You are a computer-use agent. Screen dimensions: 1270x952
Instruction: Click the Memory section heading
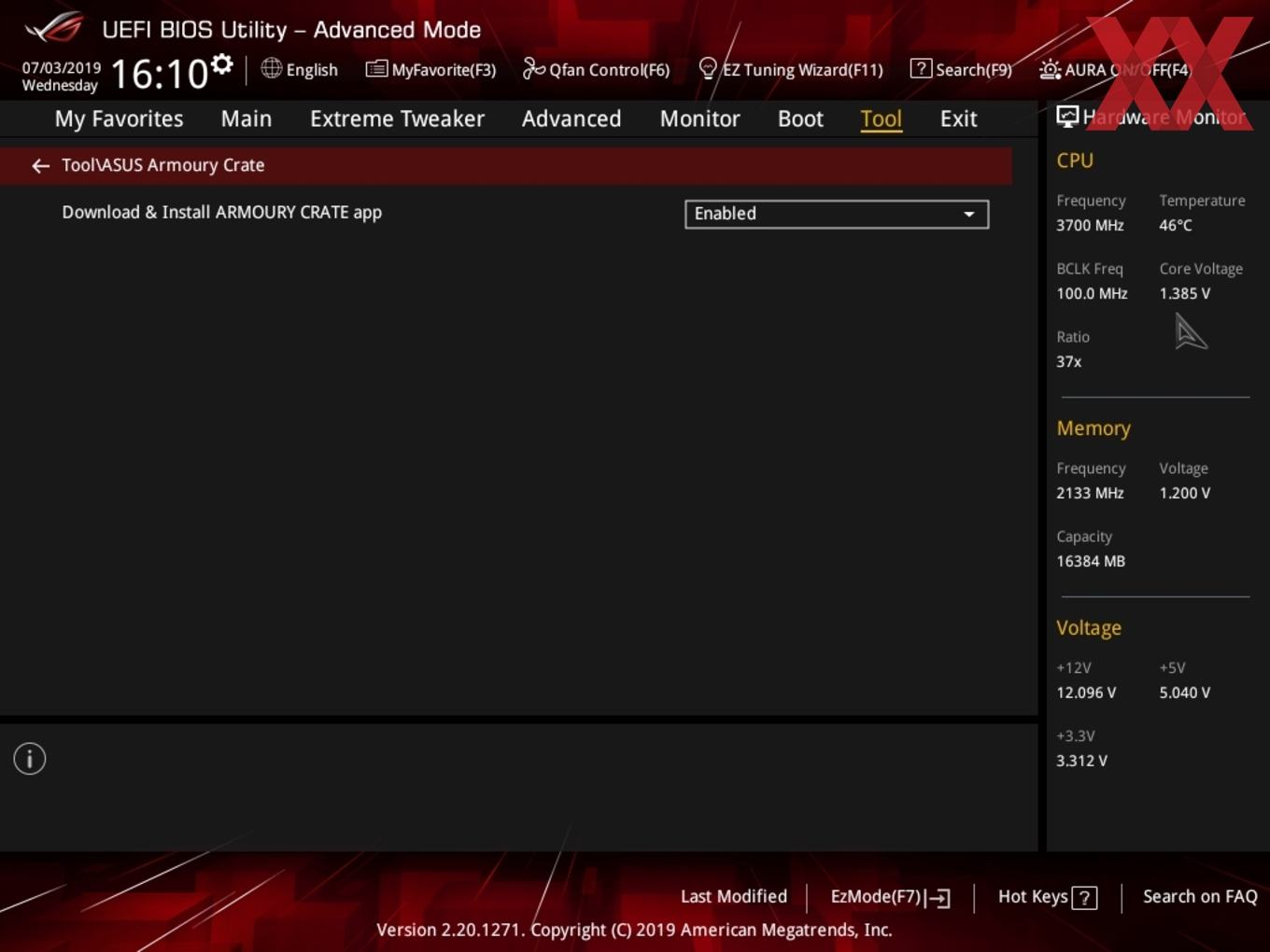pos(1094,428)
